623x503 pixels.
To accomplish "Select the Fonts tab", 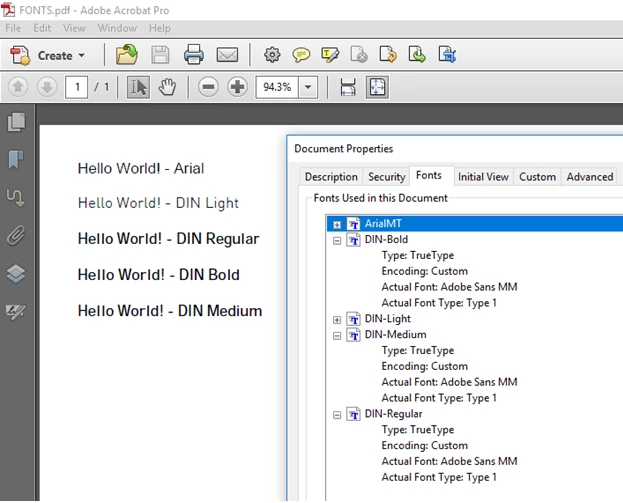I will [x=429, y=176].
